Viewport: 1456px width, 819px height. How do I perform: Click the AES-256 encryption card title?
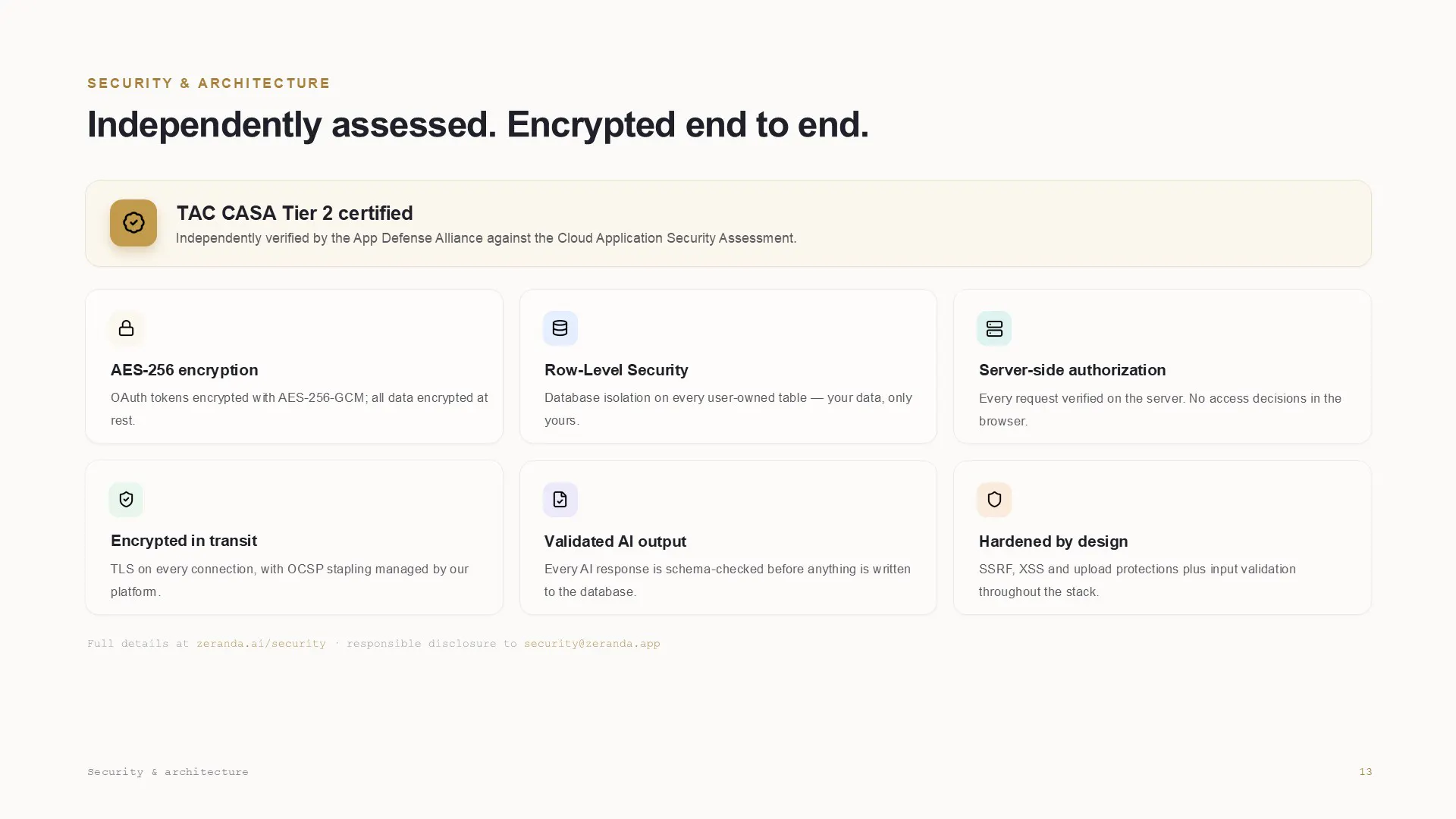(x=184, y=370)
